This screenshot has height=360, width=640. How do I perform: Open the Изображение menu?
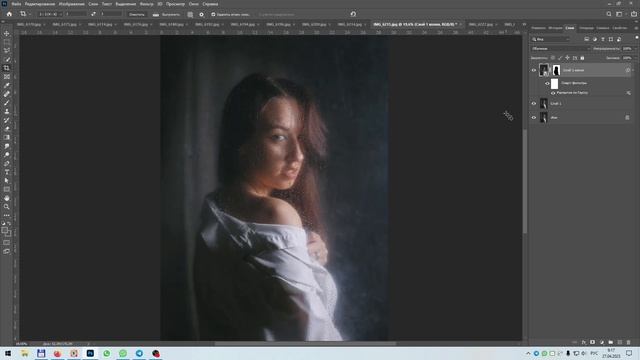point(71,4)
